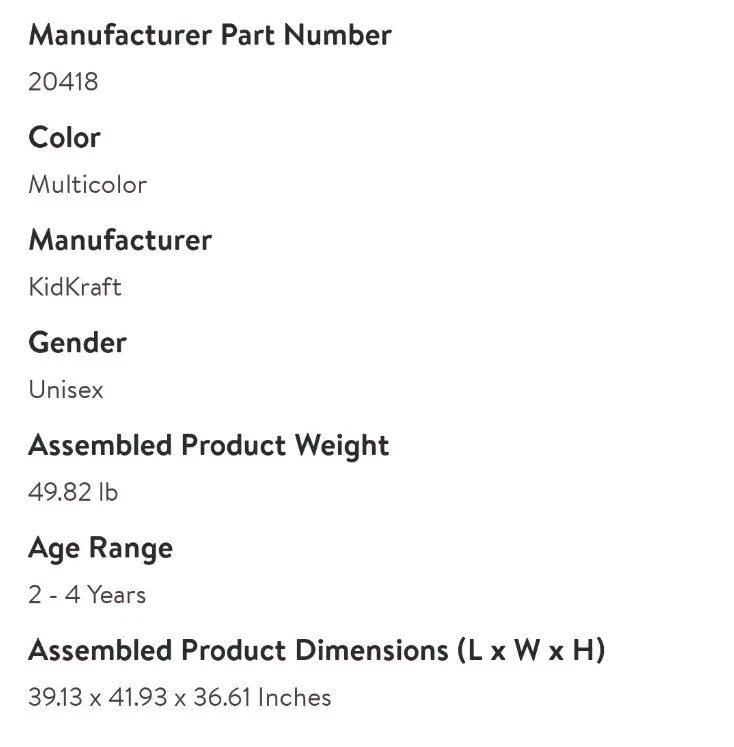The image size is (734, 747).
Task: Click the Manufacturer Part Number heading
Action: point(210,35)
